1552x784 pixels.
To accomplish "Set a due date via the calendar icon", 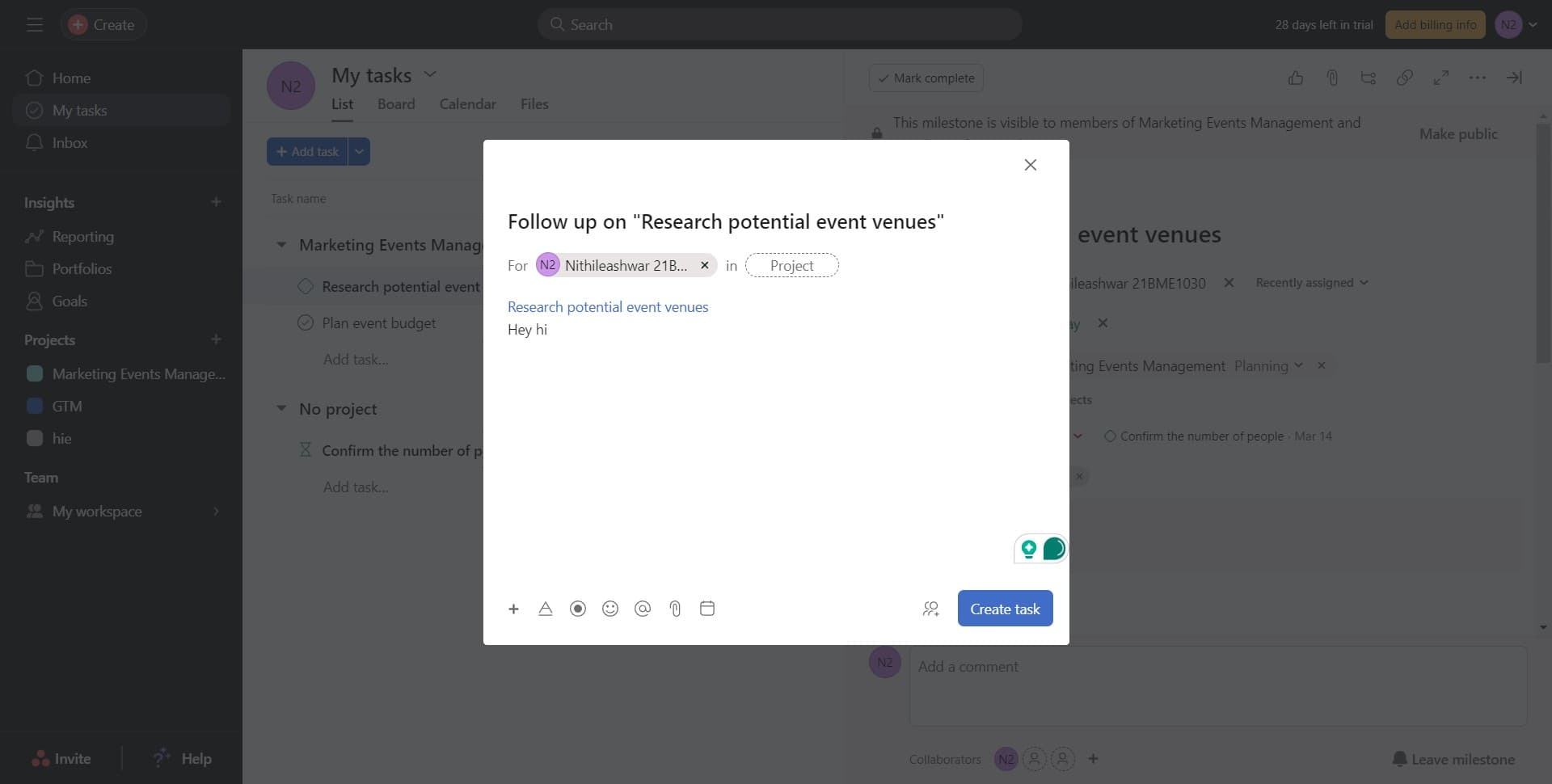I will [706, 609].
